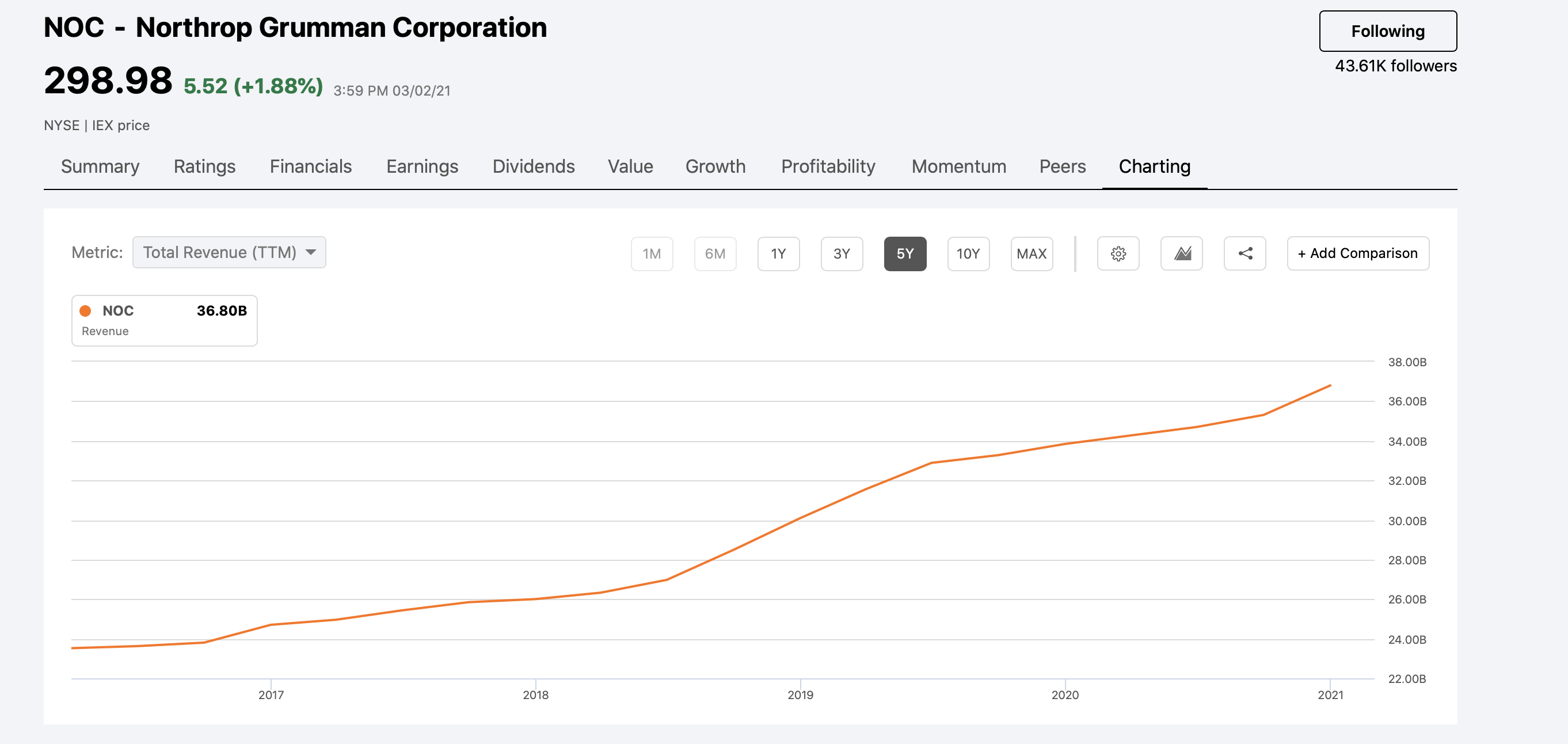Image resolution: width=1568 pixels, height=744 pixels.
Task: Click the 298.98 stock price
Action: pos(108,81)
